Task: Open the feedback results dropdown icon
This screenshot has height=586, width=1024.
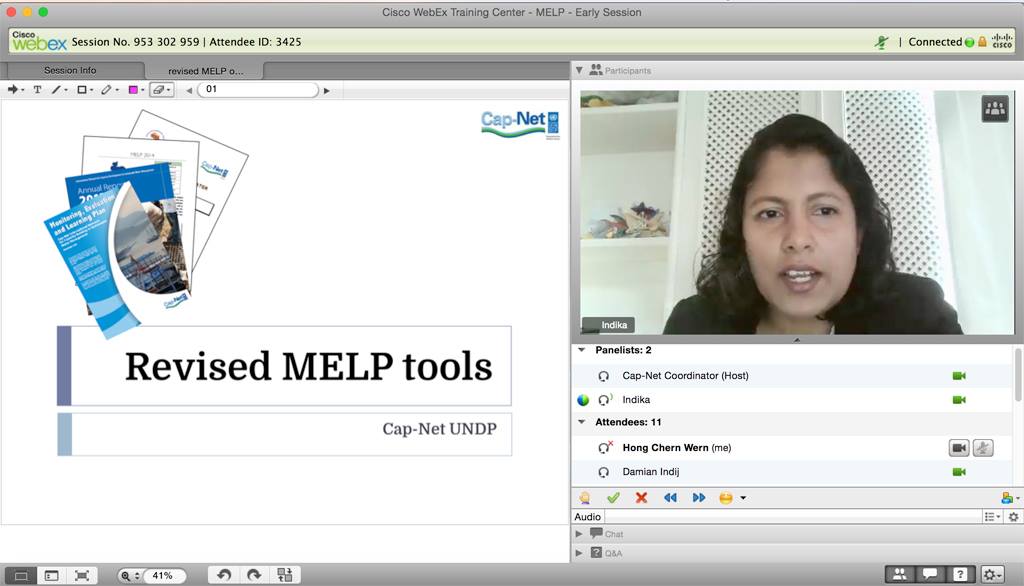Action: tap(1009, 498)
